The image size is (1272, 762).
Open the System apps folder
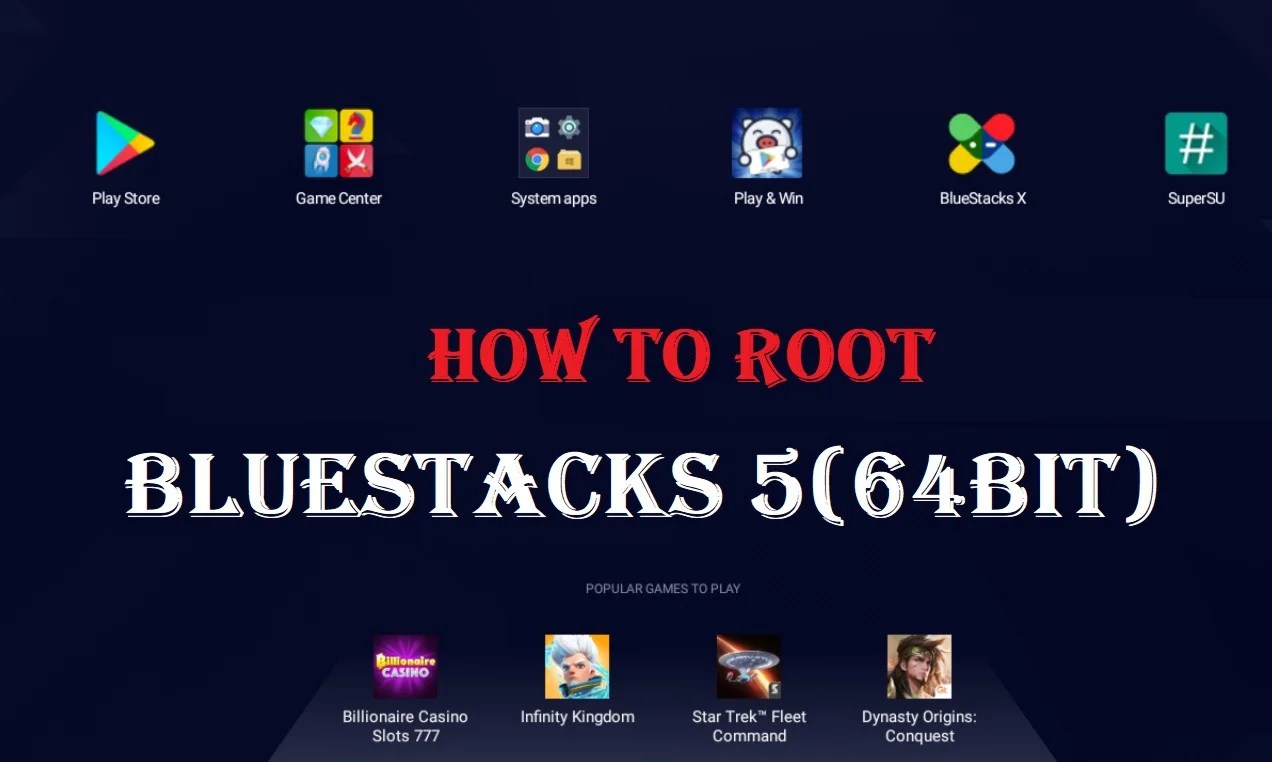(554, 142)
